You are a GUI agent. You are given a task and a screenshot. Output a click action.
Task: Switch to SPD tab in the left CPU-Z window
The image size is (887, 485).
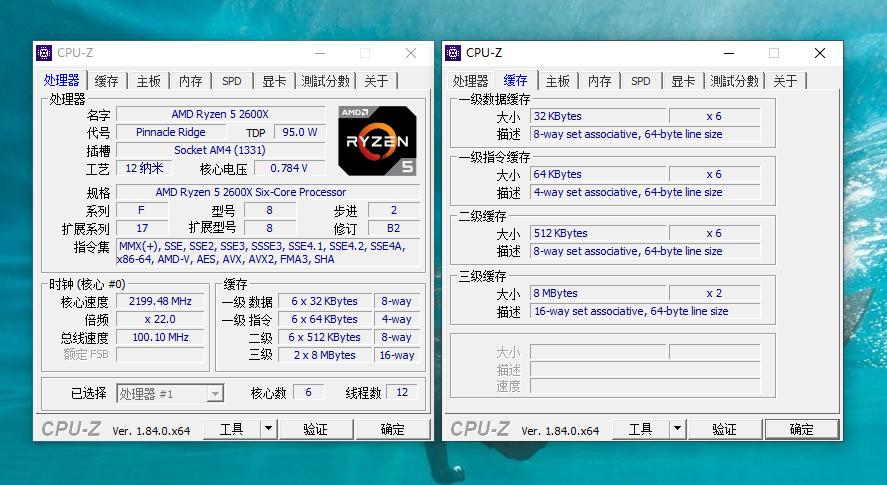[232, 81]
